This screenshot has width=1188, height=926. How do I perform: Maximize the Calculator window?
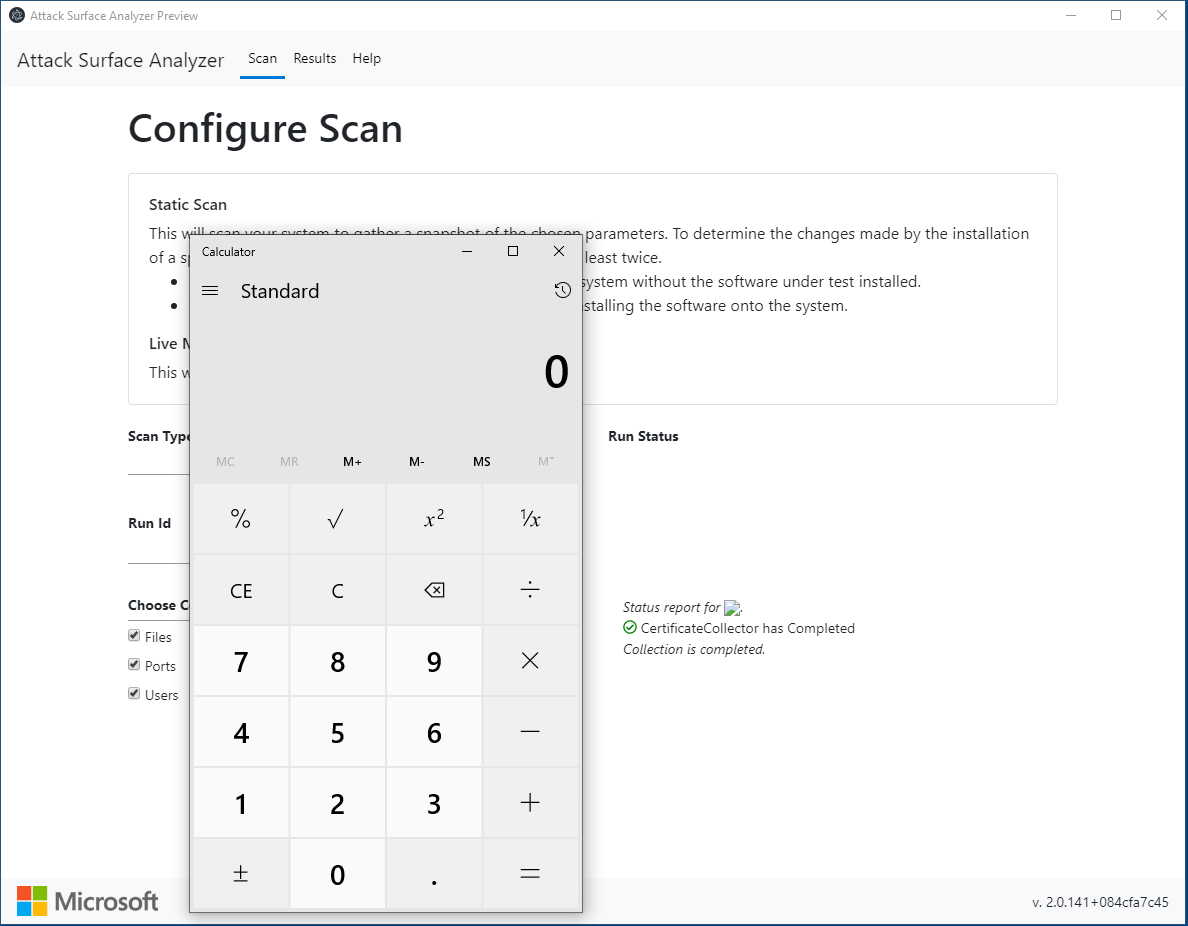click(513, 252)
